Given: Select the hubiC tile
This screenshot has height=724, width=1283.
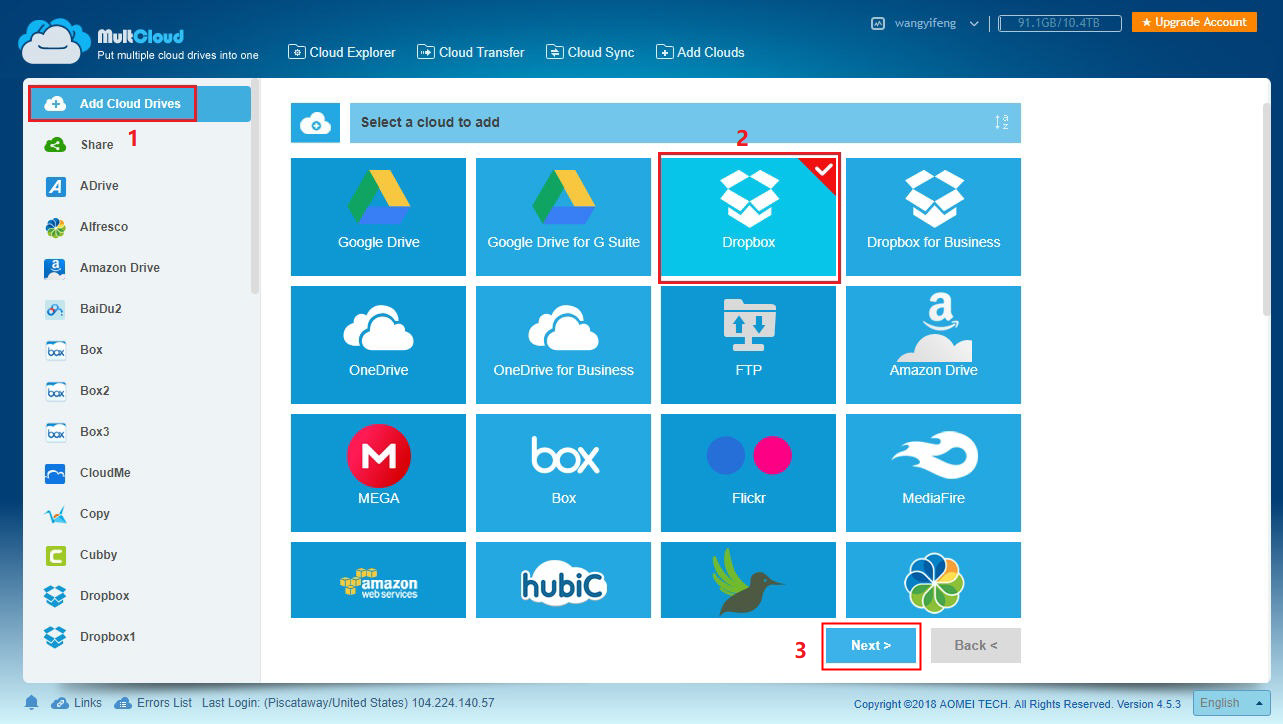Looking at the screenshot, I should pos(563,580).
